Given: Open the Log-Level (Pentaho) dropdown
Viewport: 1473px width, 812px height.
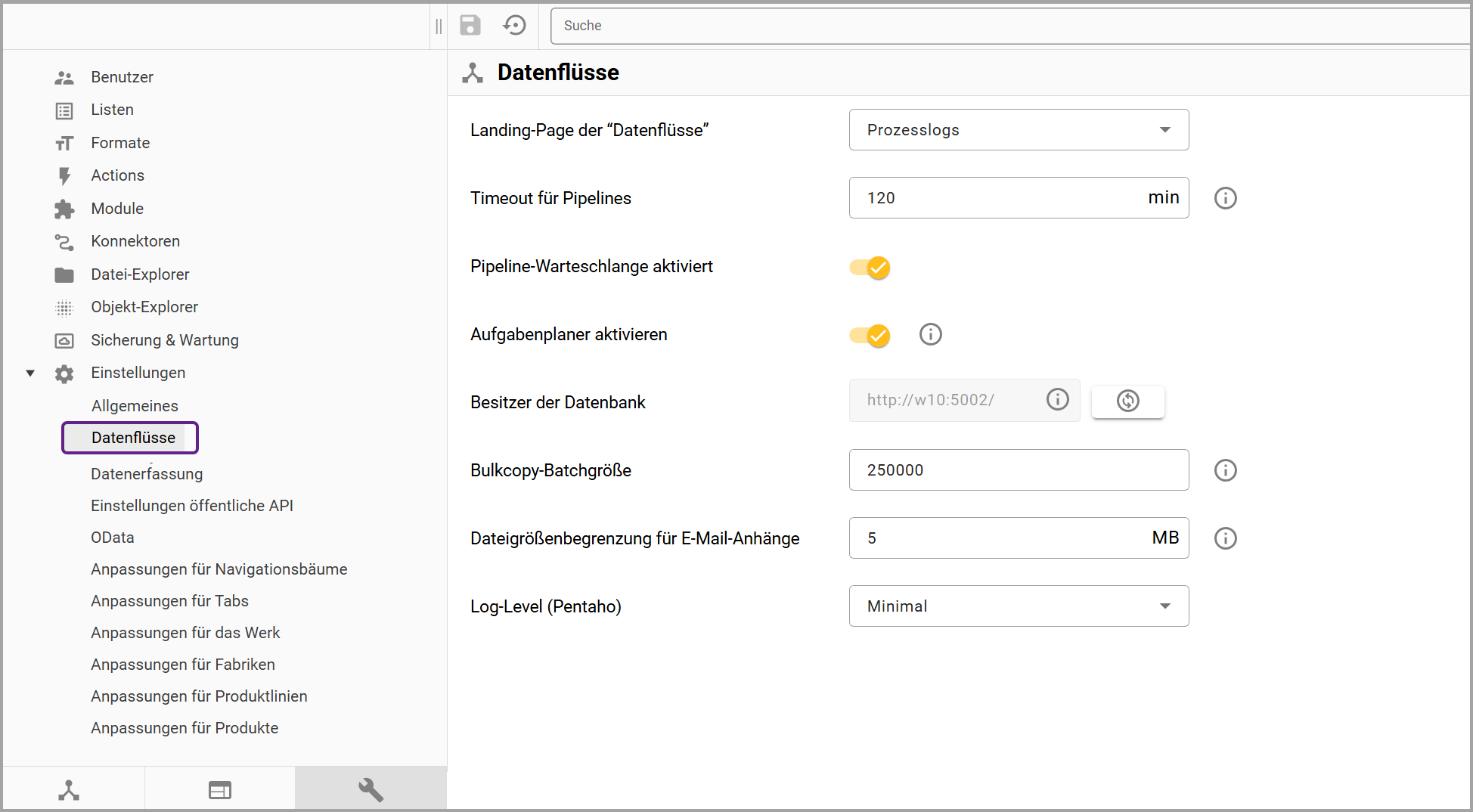Looking at the screenshot, I should (1018, 606).
